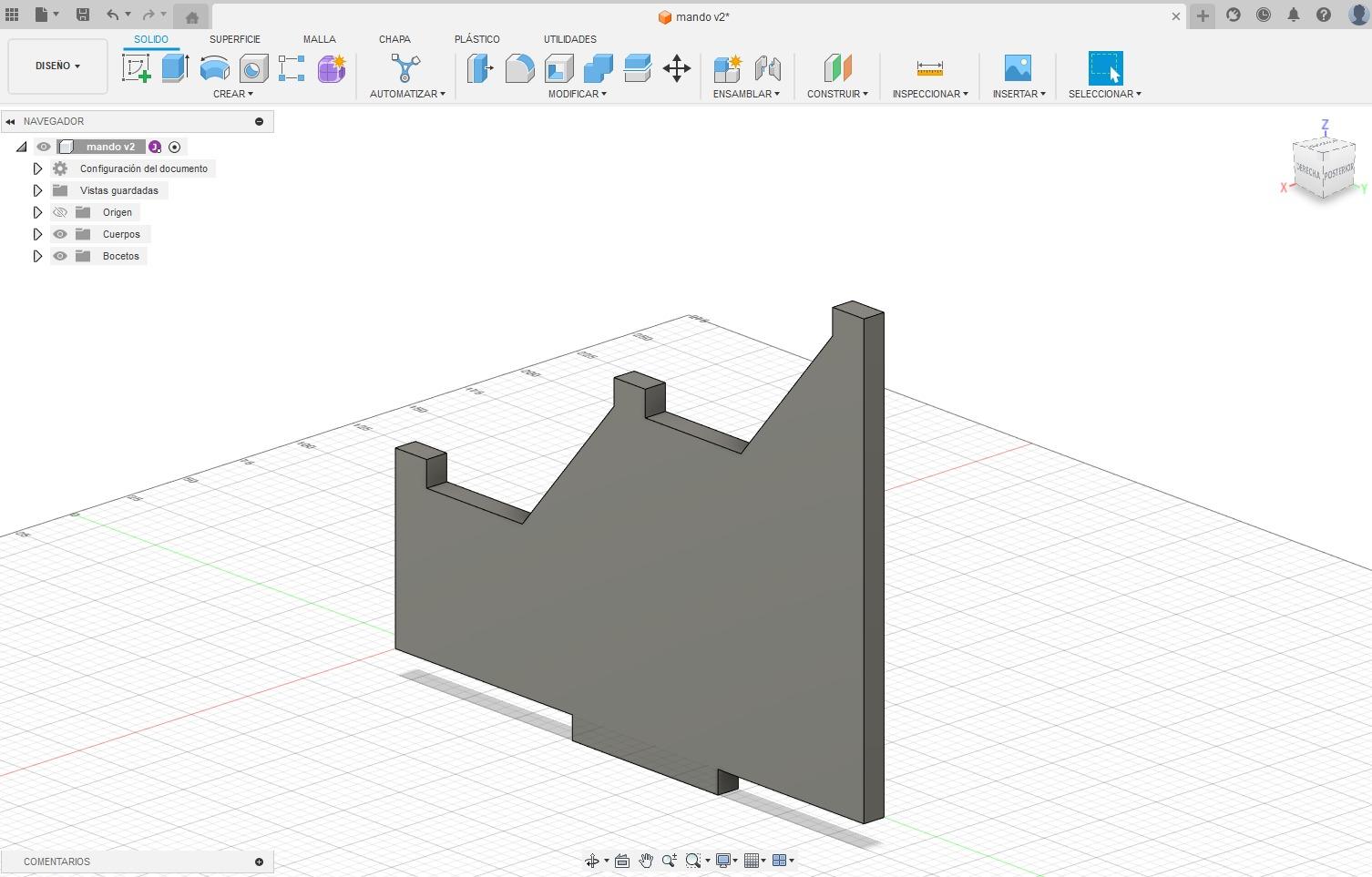The image size is (1372, 877).
Task: Select the Extrude tool
Action: pyautogui.click(x=175, y=68)
